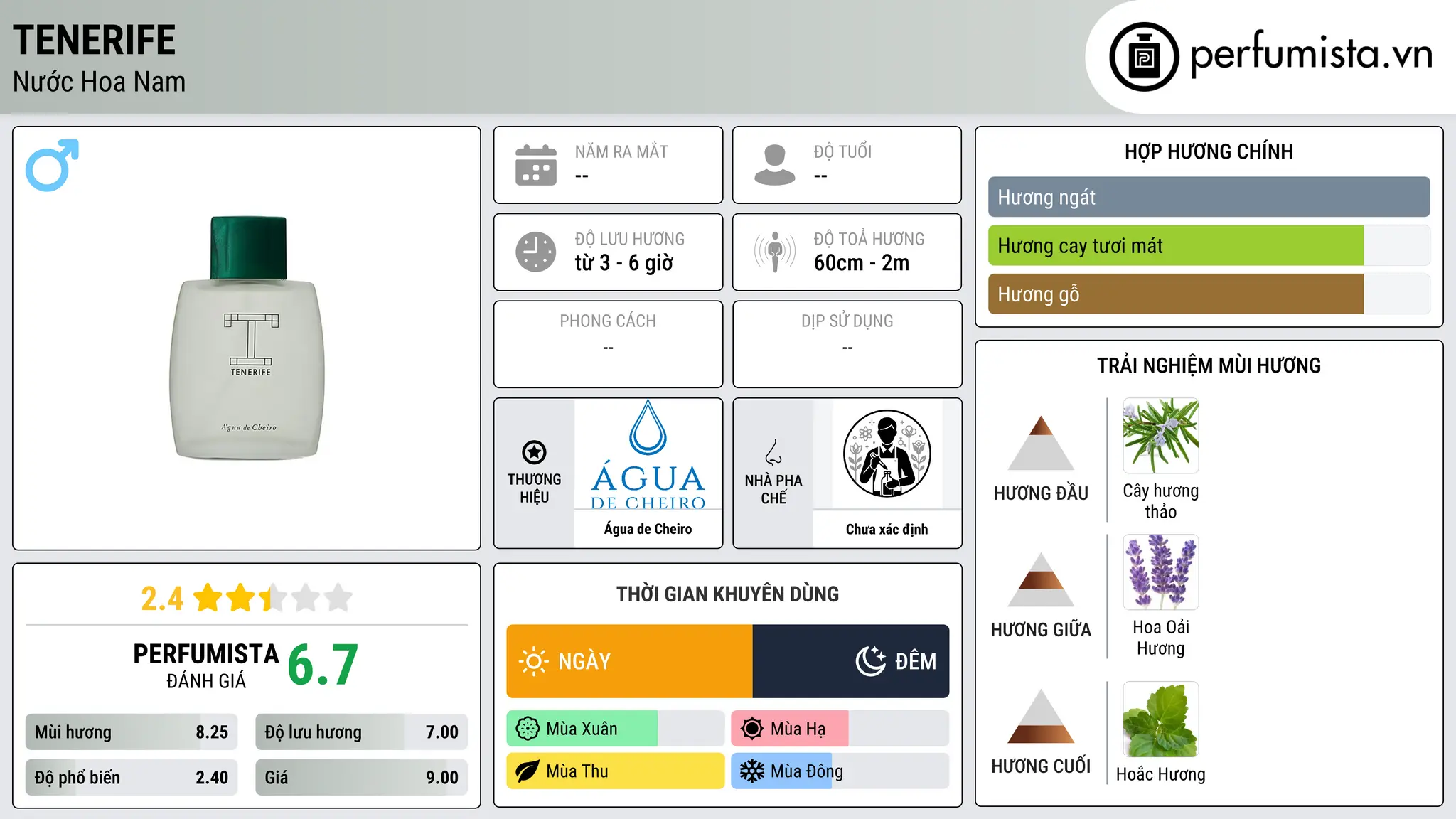Click the middle note pyramid icon
This screenshot has height=819, width=1456.
pyautogui.click(x=1041, y=579)
